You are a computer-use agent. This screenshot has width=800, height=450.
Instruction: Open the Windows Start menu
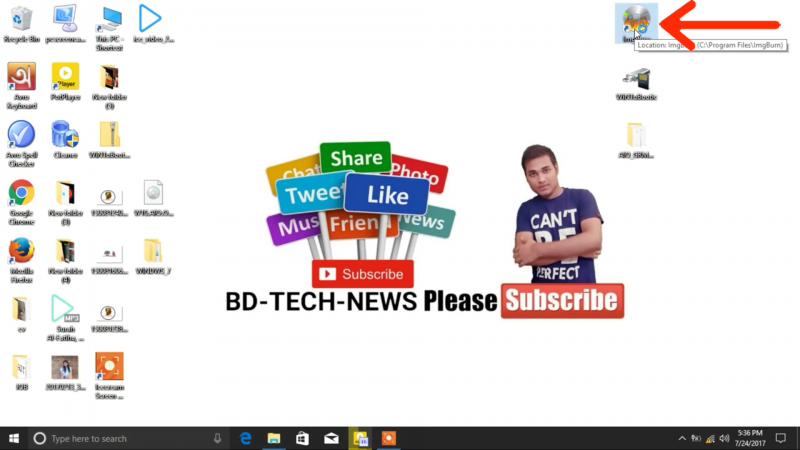pyautogui.click(x=14, y=438)
